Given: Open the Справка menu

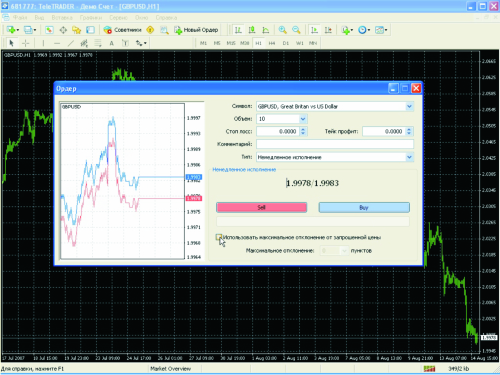Looking at the screenshot, I should [166, 17].
